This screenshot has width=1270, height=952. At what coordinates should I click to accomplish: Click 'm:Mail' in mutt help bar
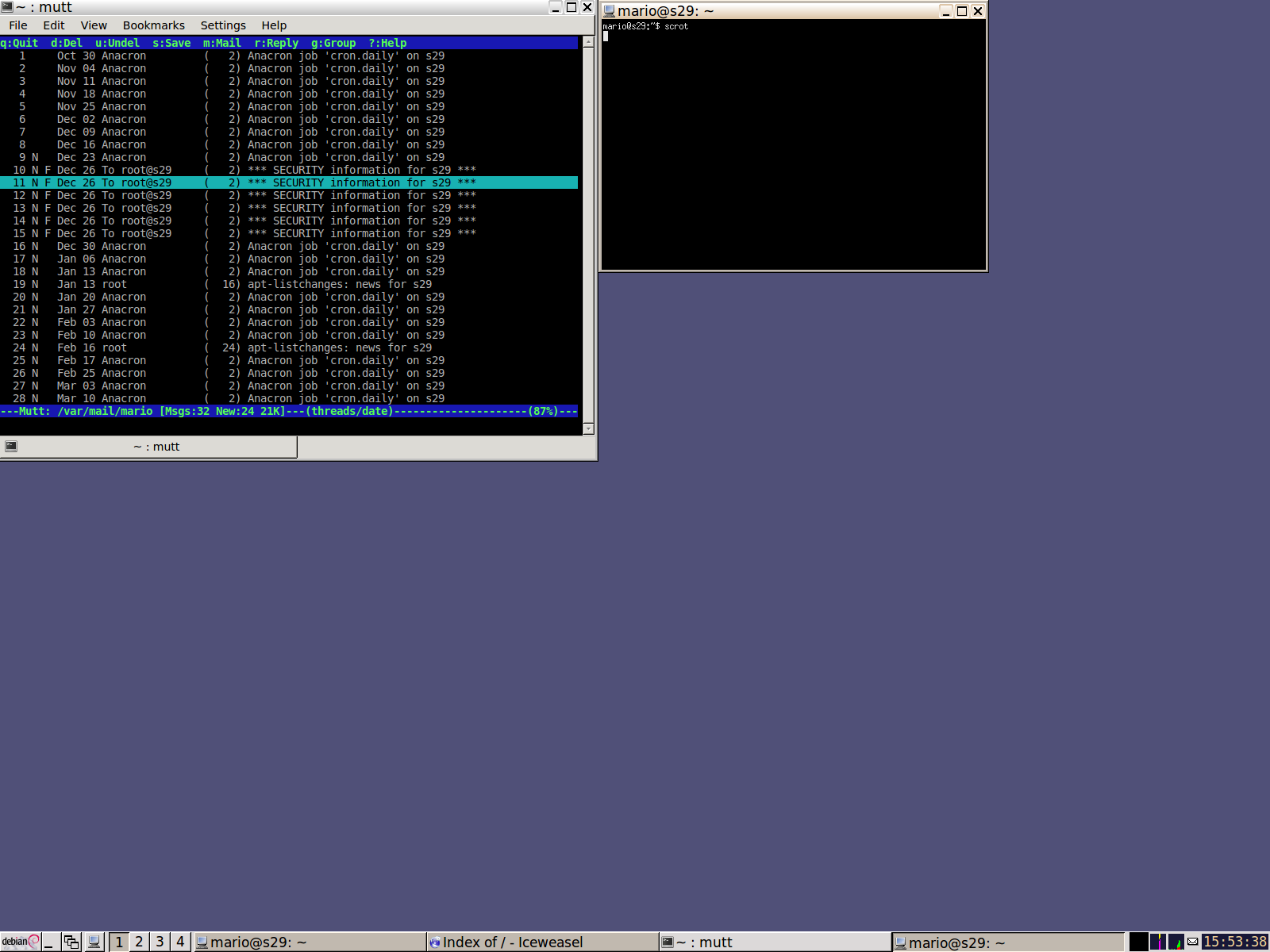[x=222, y=43]
